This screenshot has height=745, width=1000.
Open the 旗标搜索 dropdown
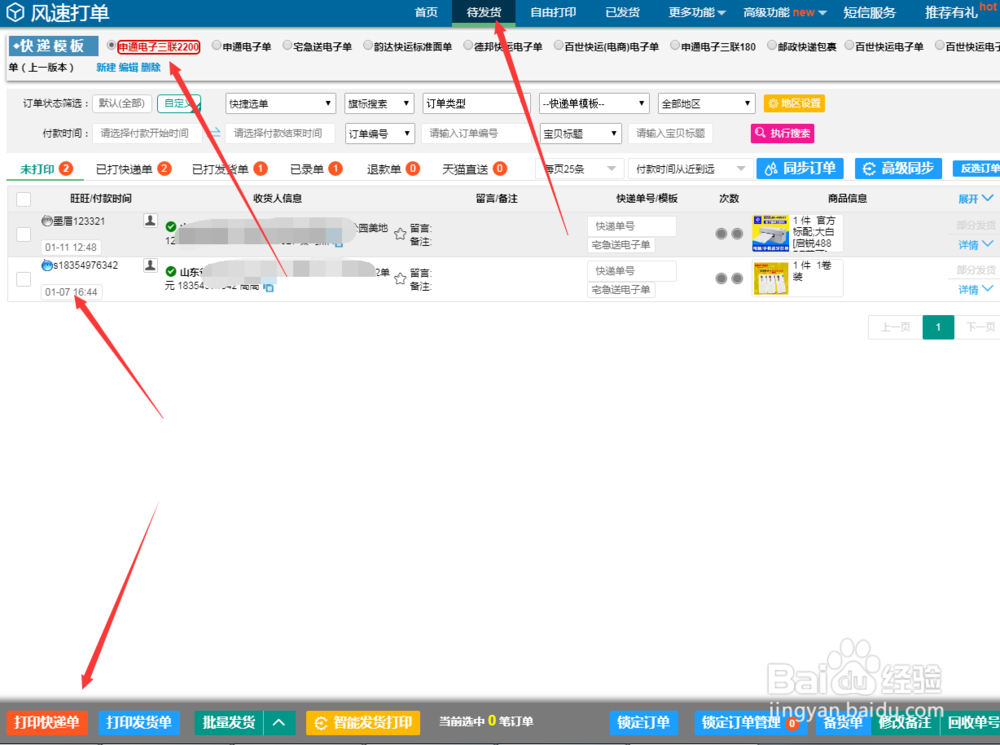tap(379, 103)
